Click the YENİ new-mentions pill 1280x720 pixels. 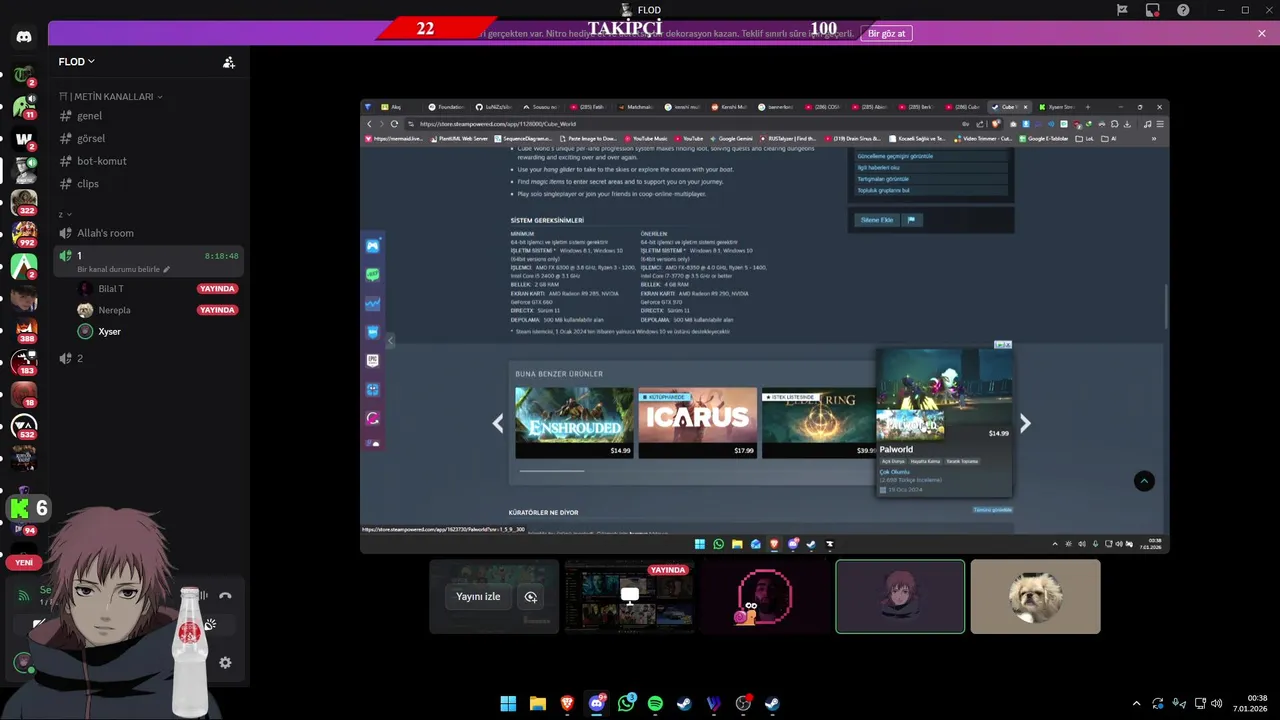tap(24, 563)
